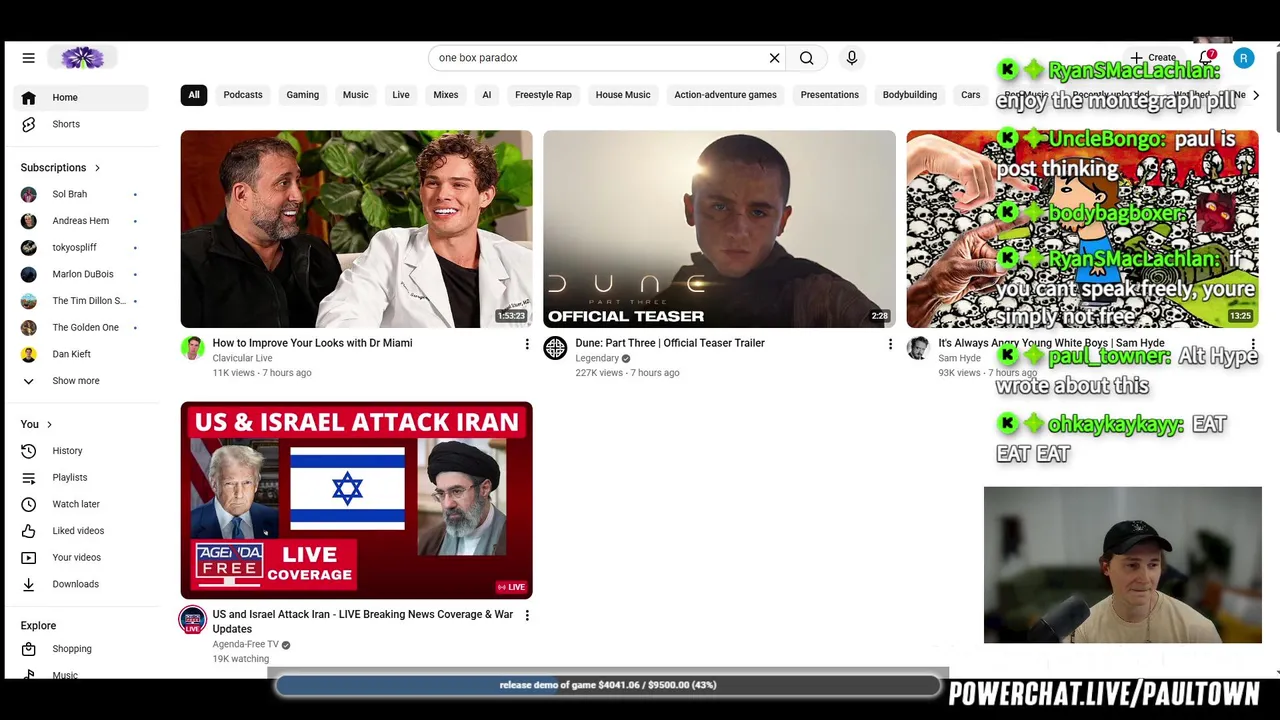Open Dune Official Teaser thumbnail

point(719,229)
